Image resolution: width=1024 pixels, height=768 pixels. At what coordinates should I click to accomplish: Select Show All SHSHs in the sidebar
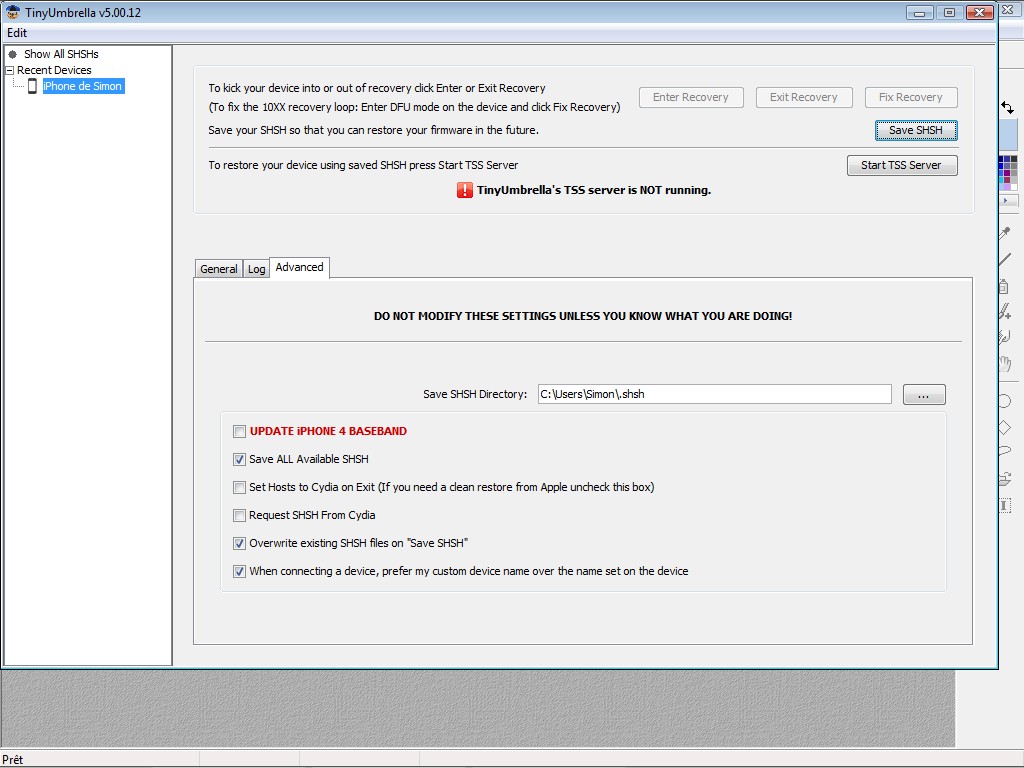tap(61, 54)
